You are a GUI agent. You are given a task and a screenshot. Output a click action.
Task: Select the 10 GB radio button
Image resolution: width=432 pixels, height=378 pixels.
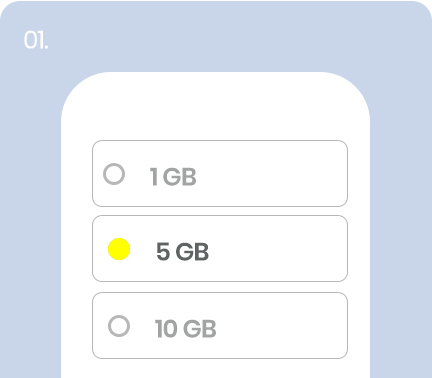pos(119,326)
